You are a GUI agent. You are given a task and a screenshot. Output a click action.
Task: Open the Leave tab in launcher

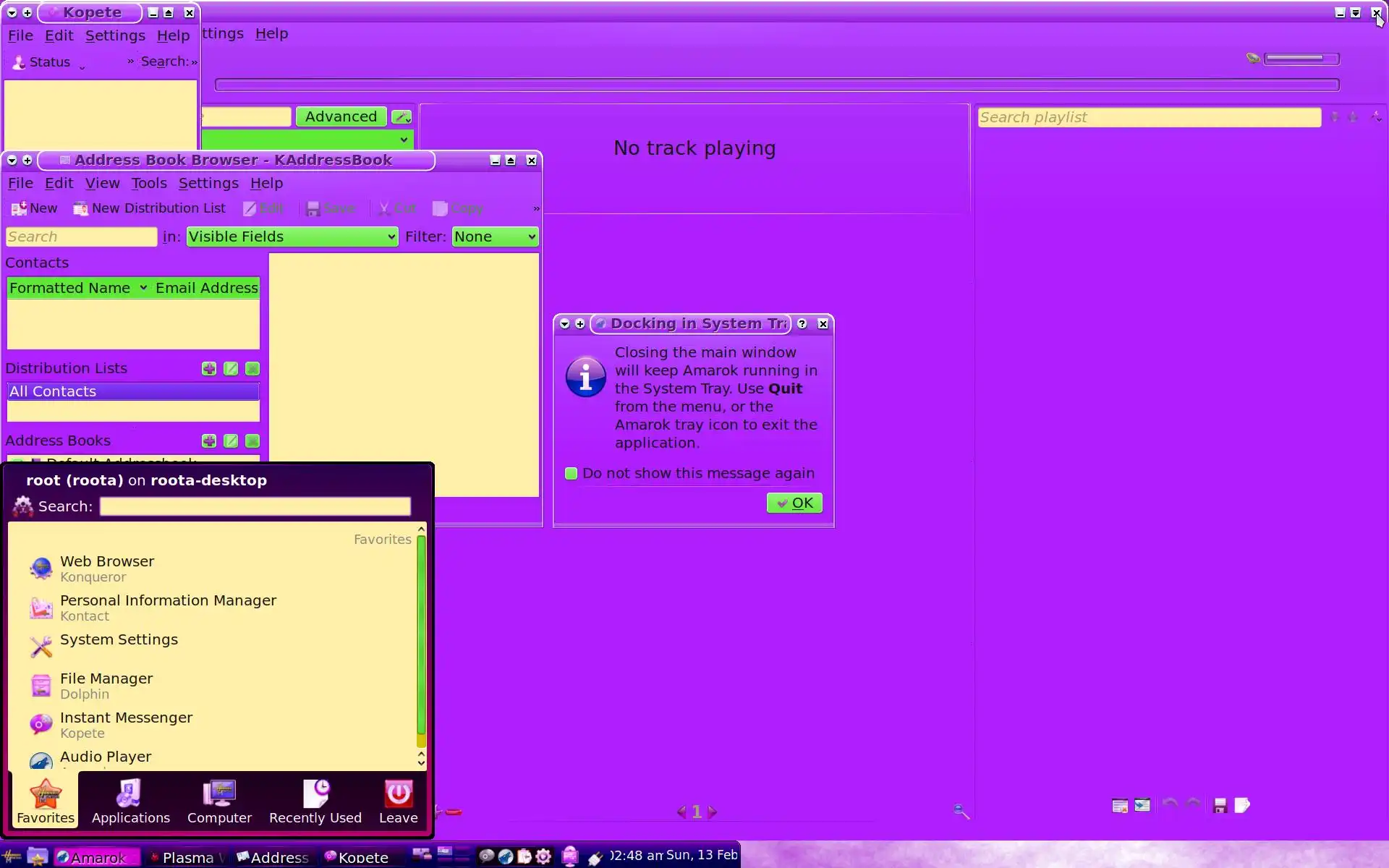[x=398, y=801]
